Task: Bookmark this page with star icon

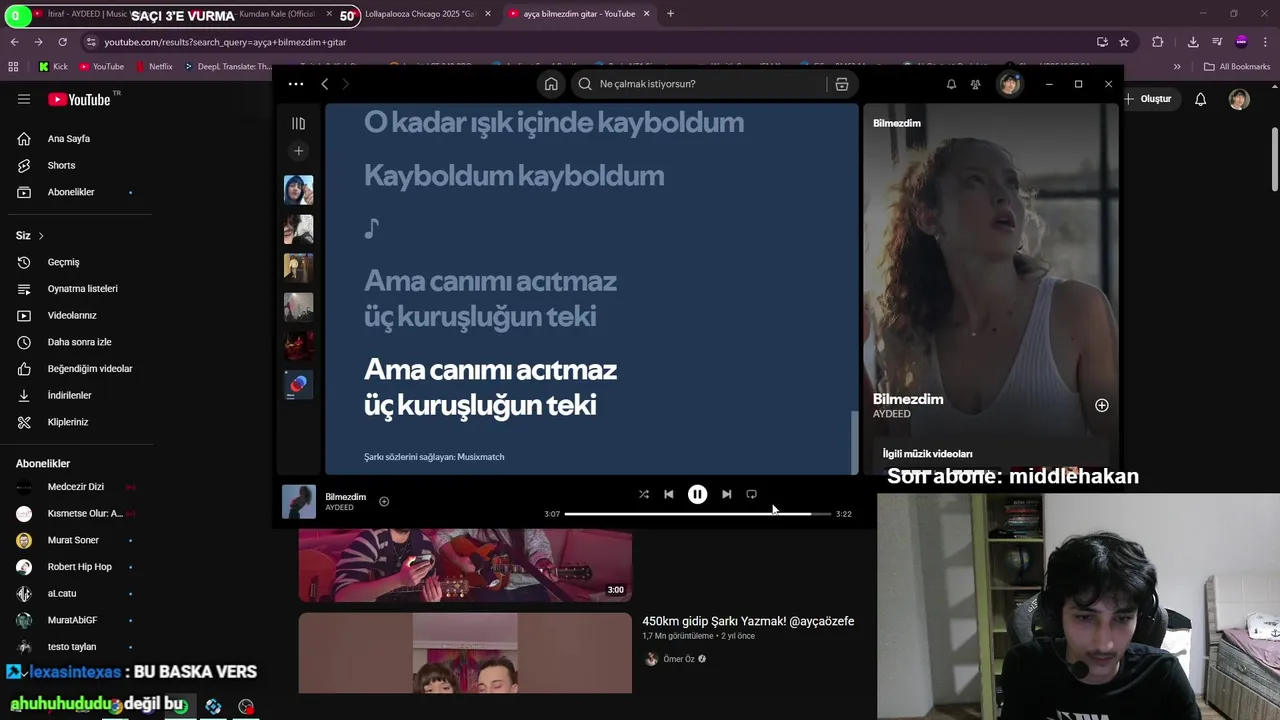Action: pos(1124,42)
